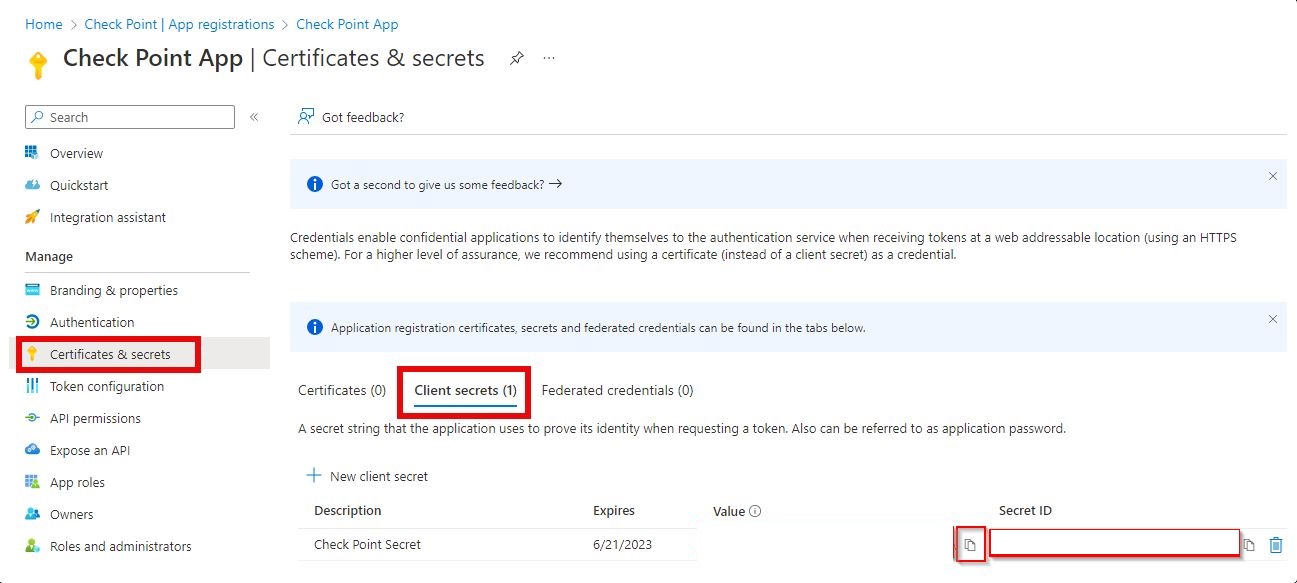Pin the Certificates & secrets page

point(516,58)
